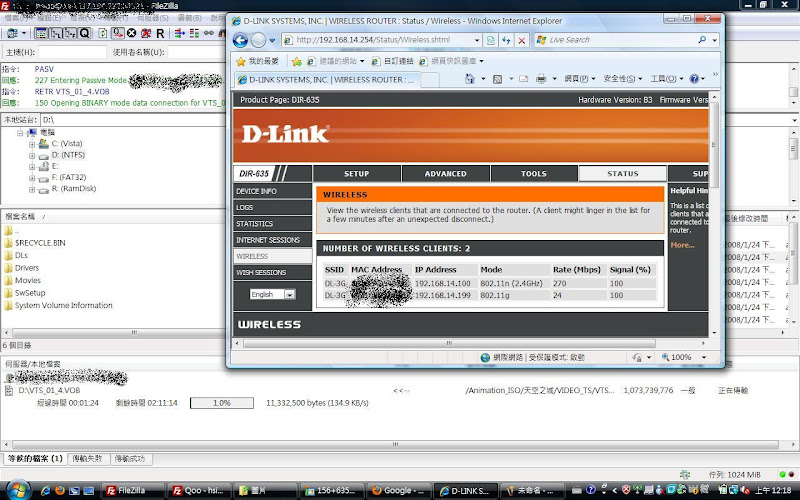Screen dimensions: 800x500
Task: Click the IE back navigation button
Action: click(x=241, y=40)
